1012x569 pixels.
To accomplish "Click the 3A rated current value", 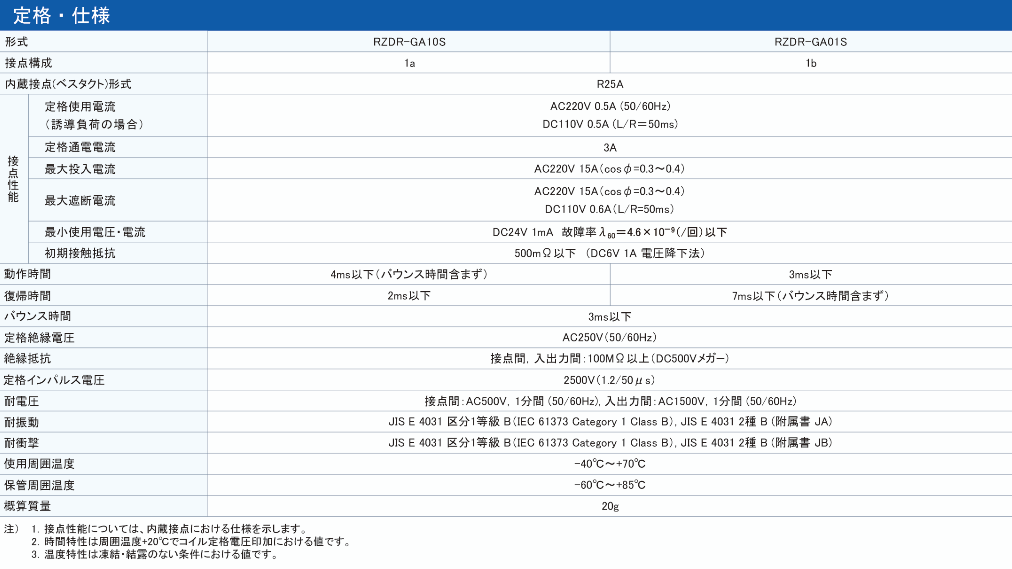I will point(610,148).
